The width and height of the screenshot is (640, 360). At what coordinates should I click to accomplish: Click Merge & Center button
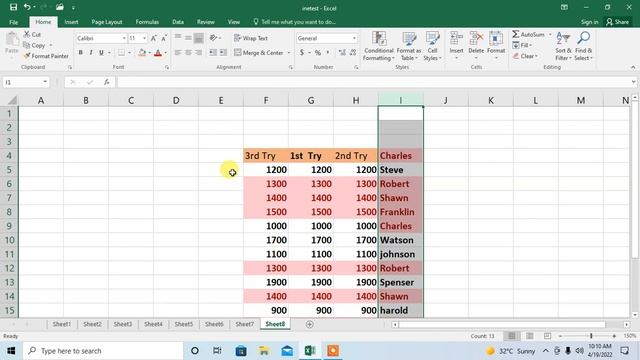click(x=259, y=53)
